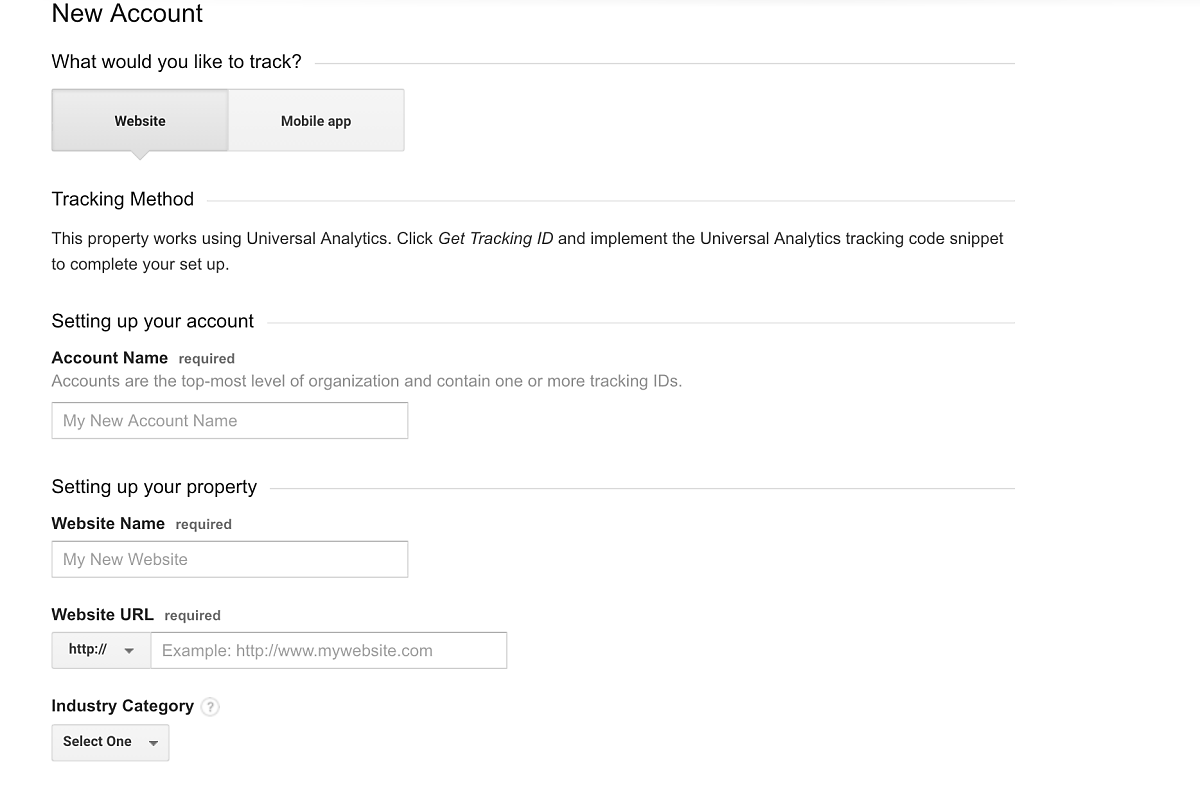Click the 'What would you like to track?' heading
The image size is (1200, 791).
coord(176,62)
